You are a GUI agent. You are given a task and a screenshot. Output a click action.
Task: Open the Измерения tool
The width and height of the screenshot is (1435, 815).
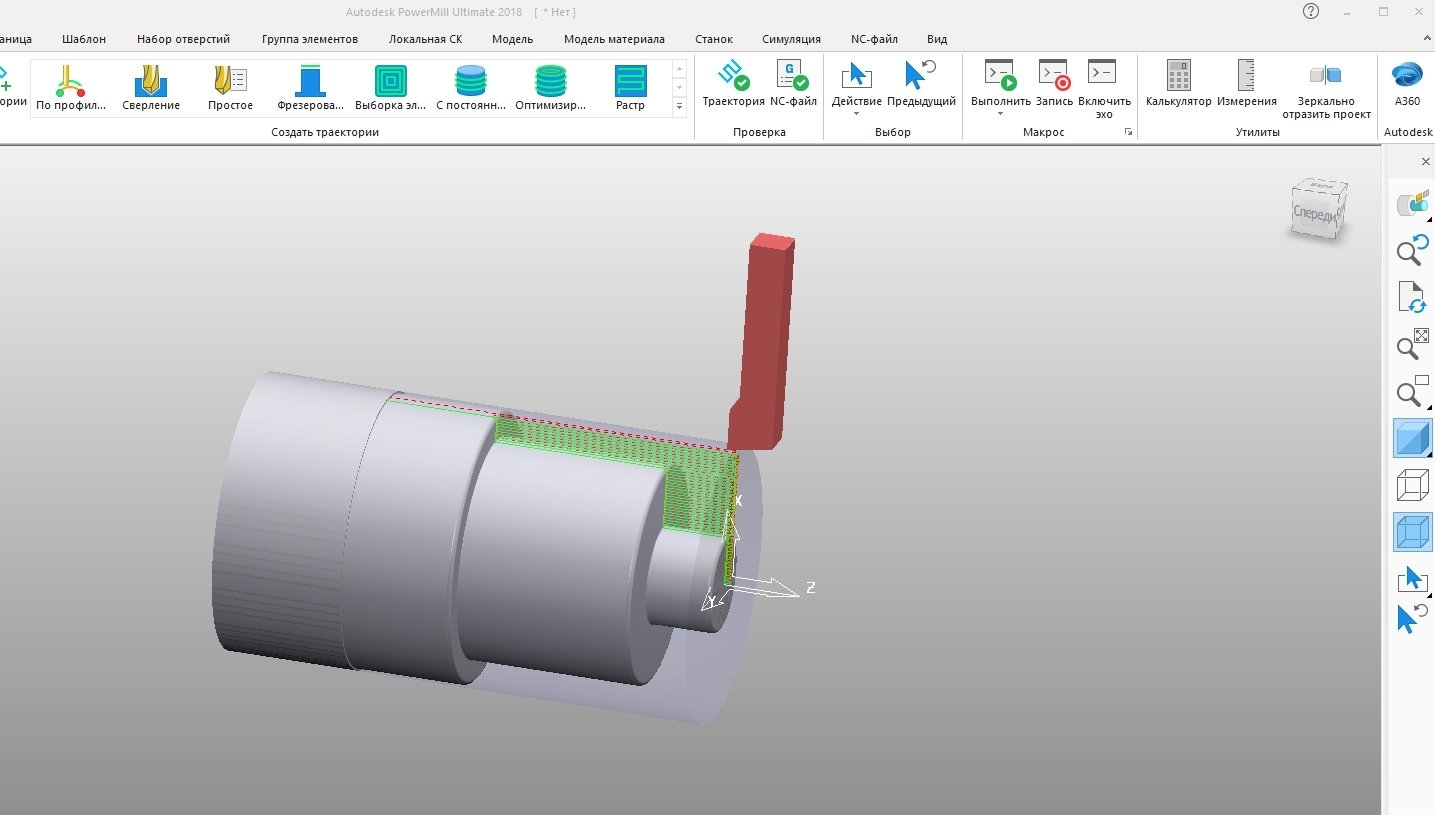pos(1247,87)
